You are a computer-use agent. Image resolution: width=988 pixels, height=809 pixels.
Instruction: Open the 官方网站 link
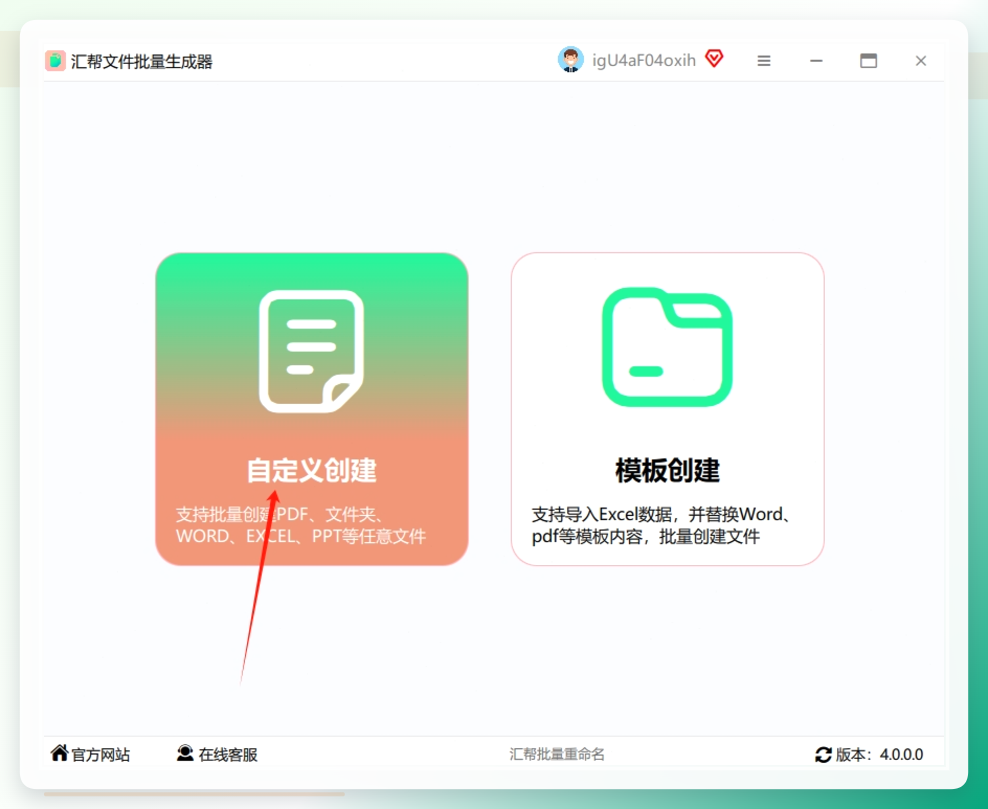tap(100, 755)
